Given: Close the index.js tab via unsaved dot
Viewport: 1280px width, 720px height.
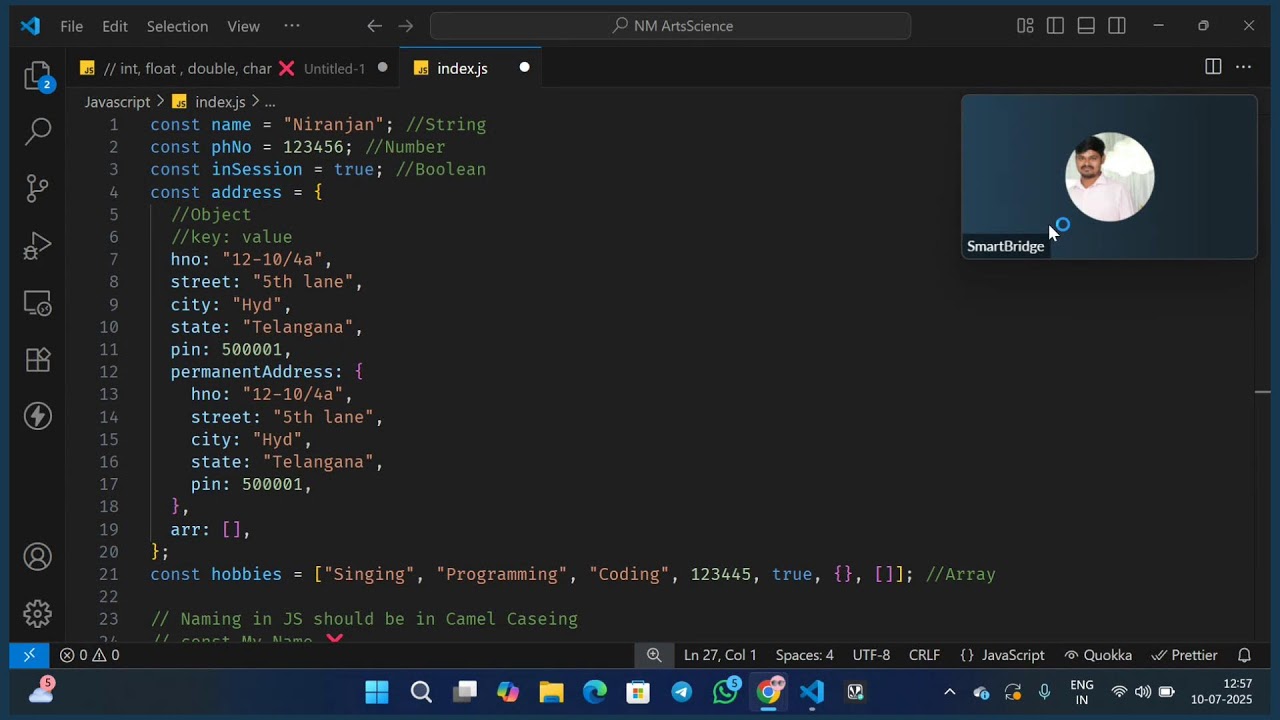Looking at the screenshot, I should click(524, 68).
